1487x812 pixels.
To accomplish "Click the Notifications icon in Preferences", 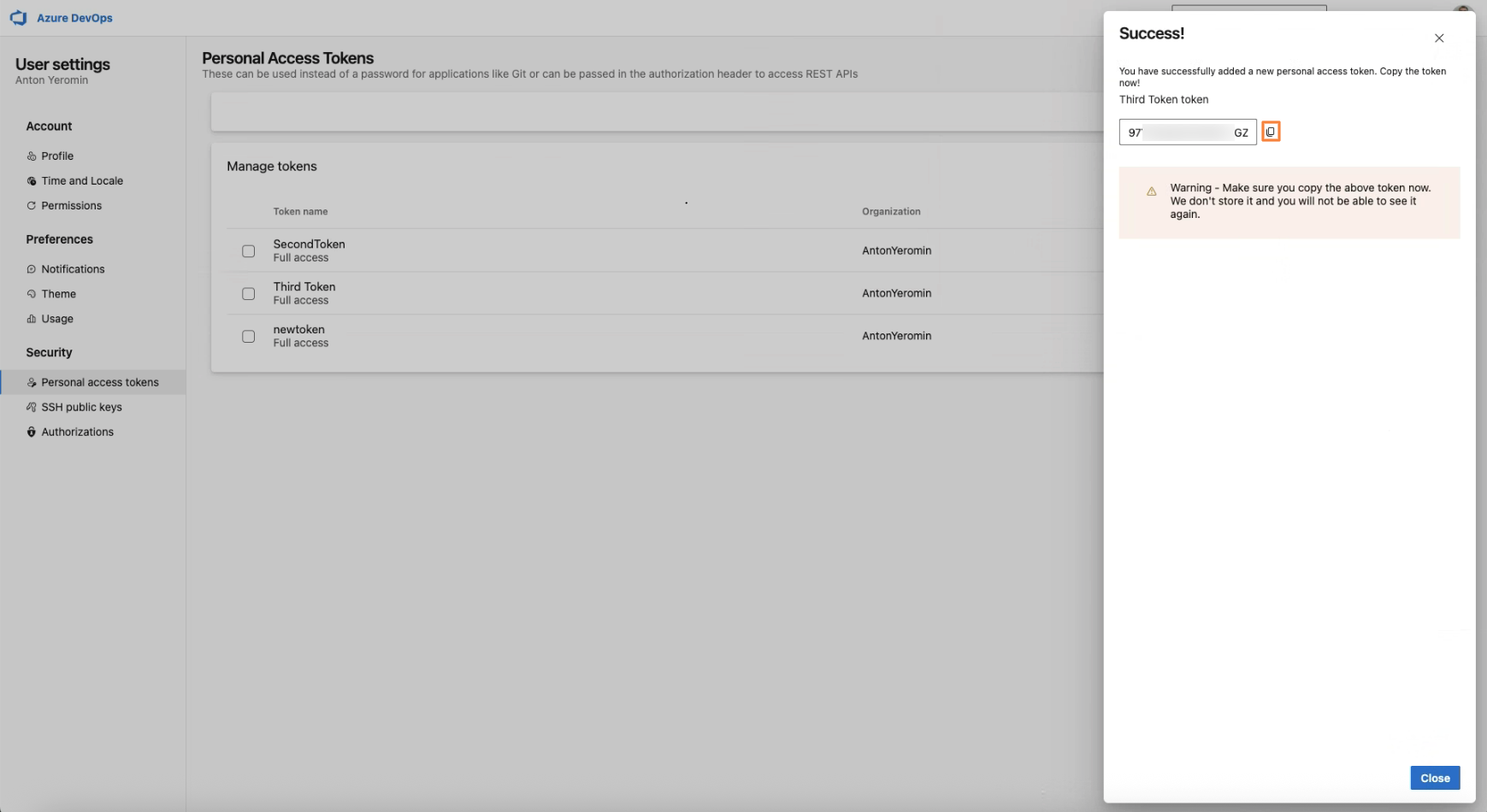I will pos(32,269).
